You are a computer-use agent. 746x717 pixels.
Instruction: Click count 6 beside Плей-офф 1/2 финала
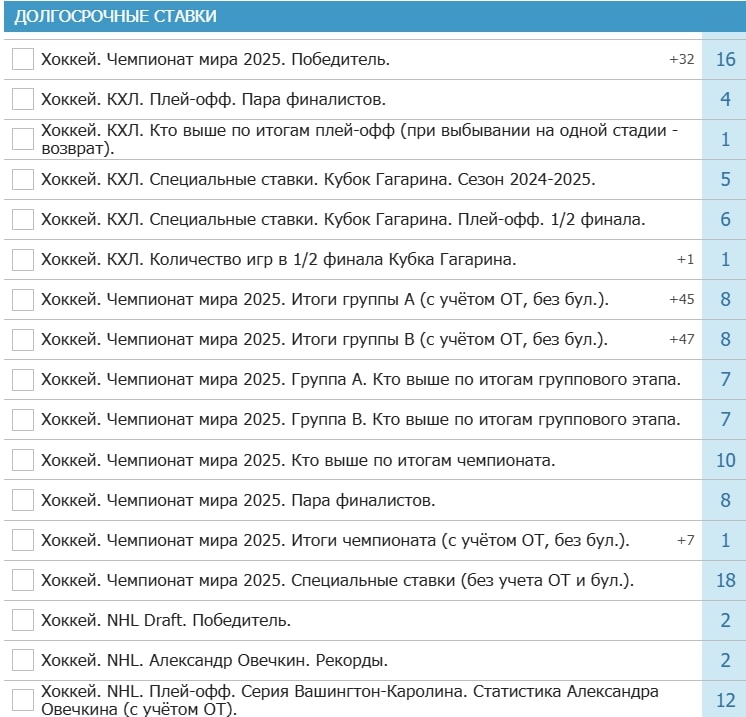coord(726,219)
